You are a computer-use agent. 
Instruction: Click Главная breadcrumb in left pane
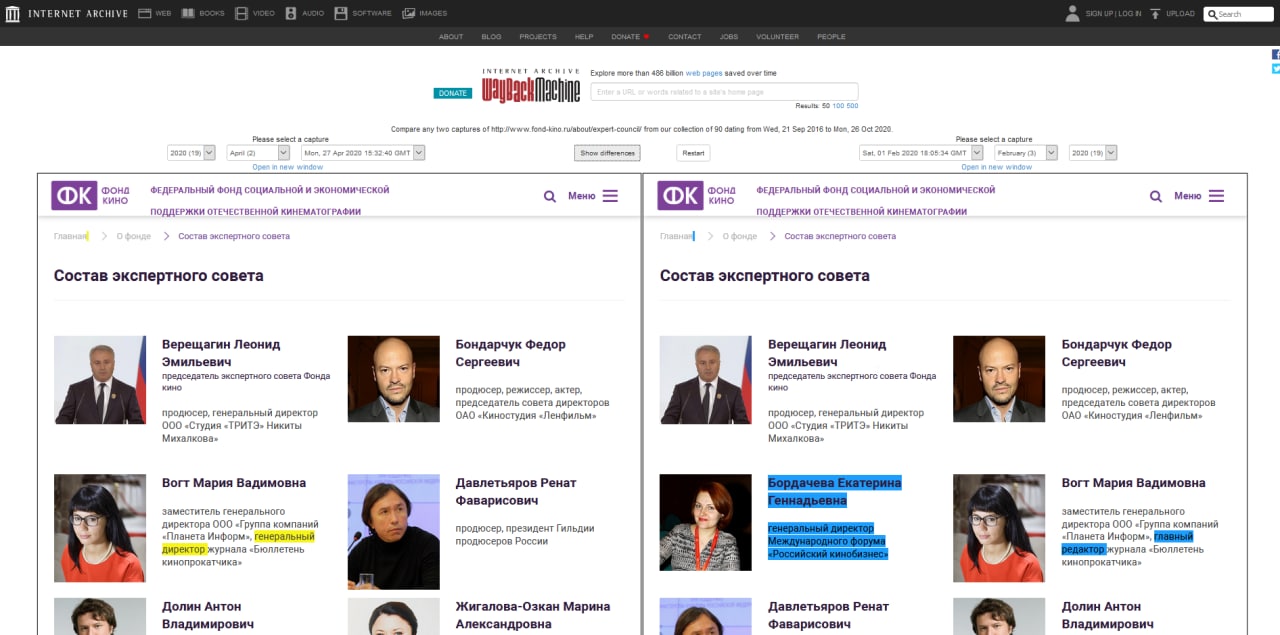coord(71,236)
